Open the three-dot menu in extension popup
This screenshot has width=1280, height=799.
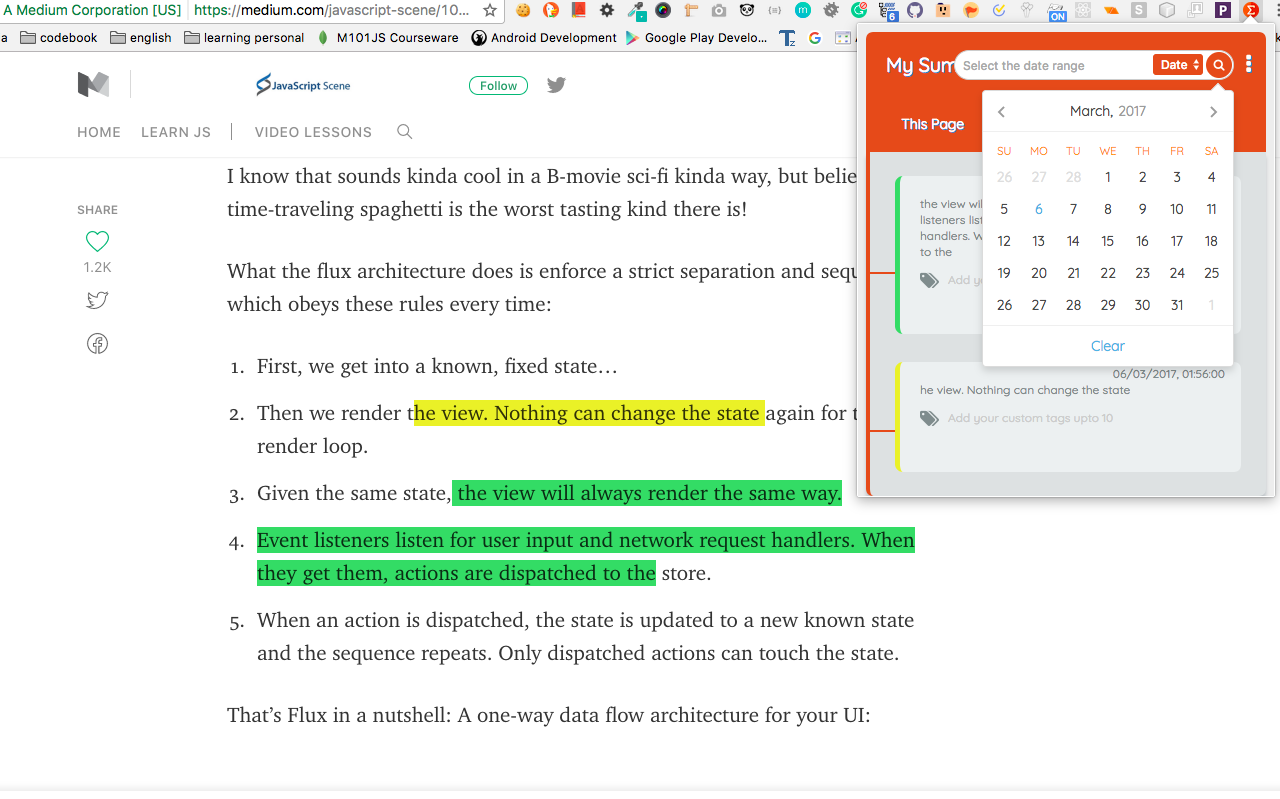(1249, 65)
